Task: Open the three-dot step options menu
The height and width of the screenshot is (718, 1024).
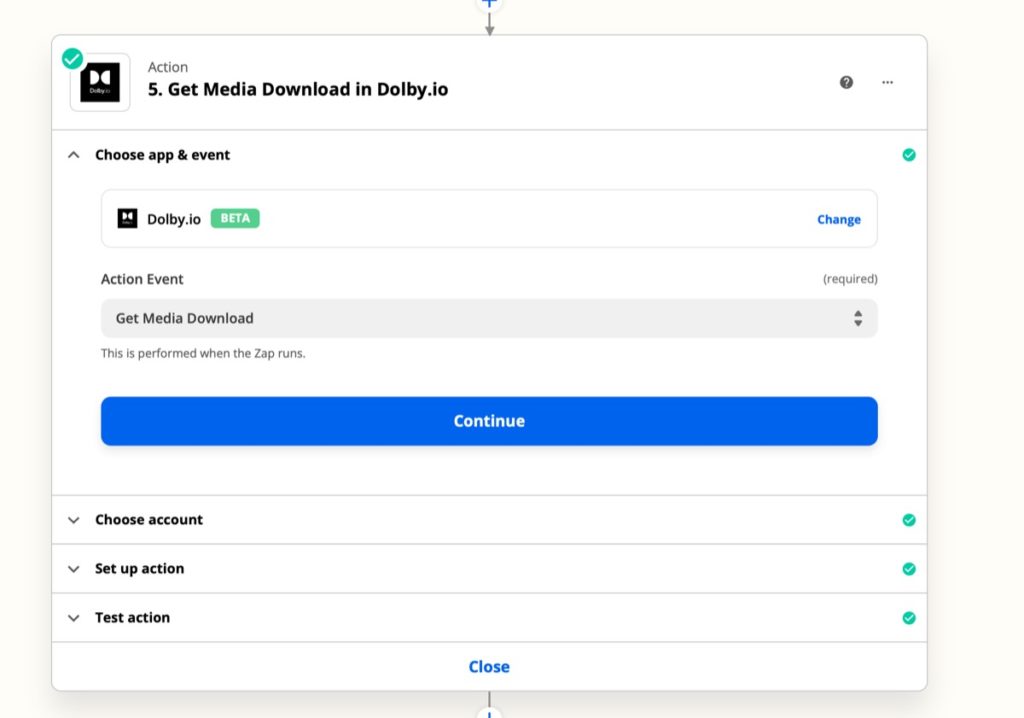Action: pyautogui.click(x=888, y=82)
